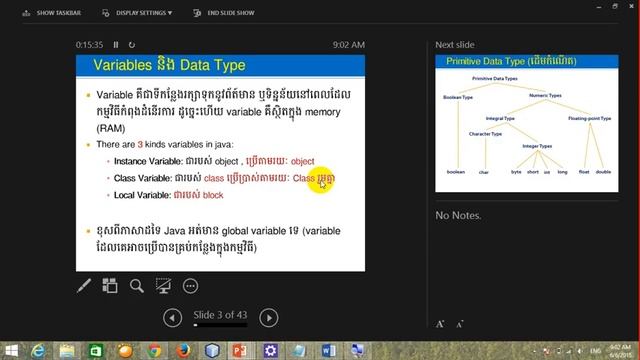The height and width of the screenshot is (360, 640).
Task: Click Show Taskbar in presenter view
Action: [x=51, y=13]
